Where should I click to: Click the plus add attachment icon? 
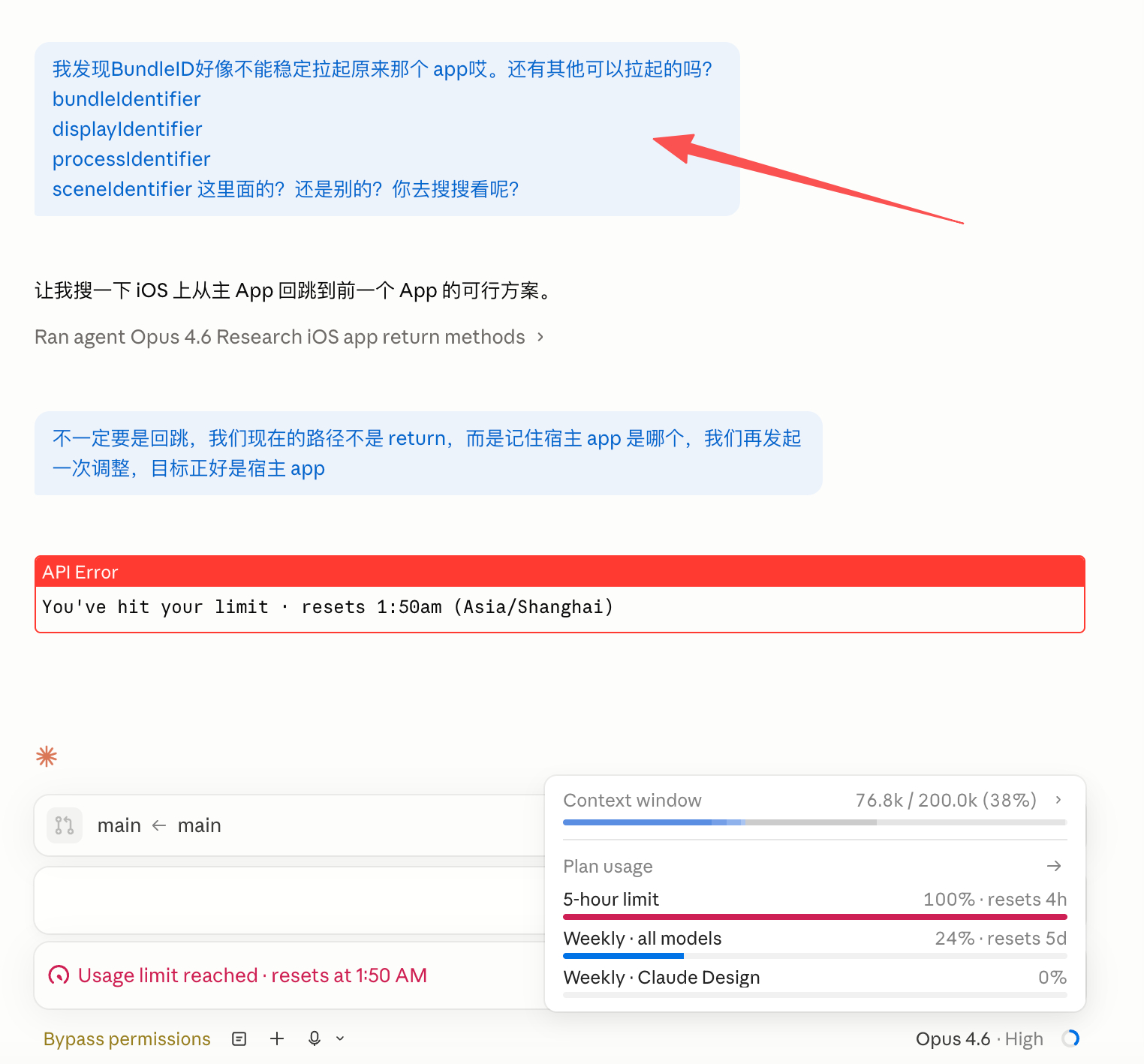click(x=277, y=1038)
